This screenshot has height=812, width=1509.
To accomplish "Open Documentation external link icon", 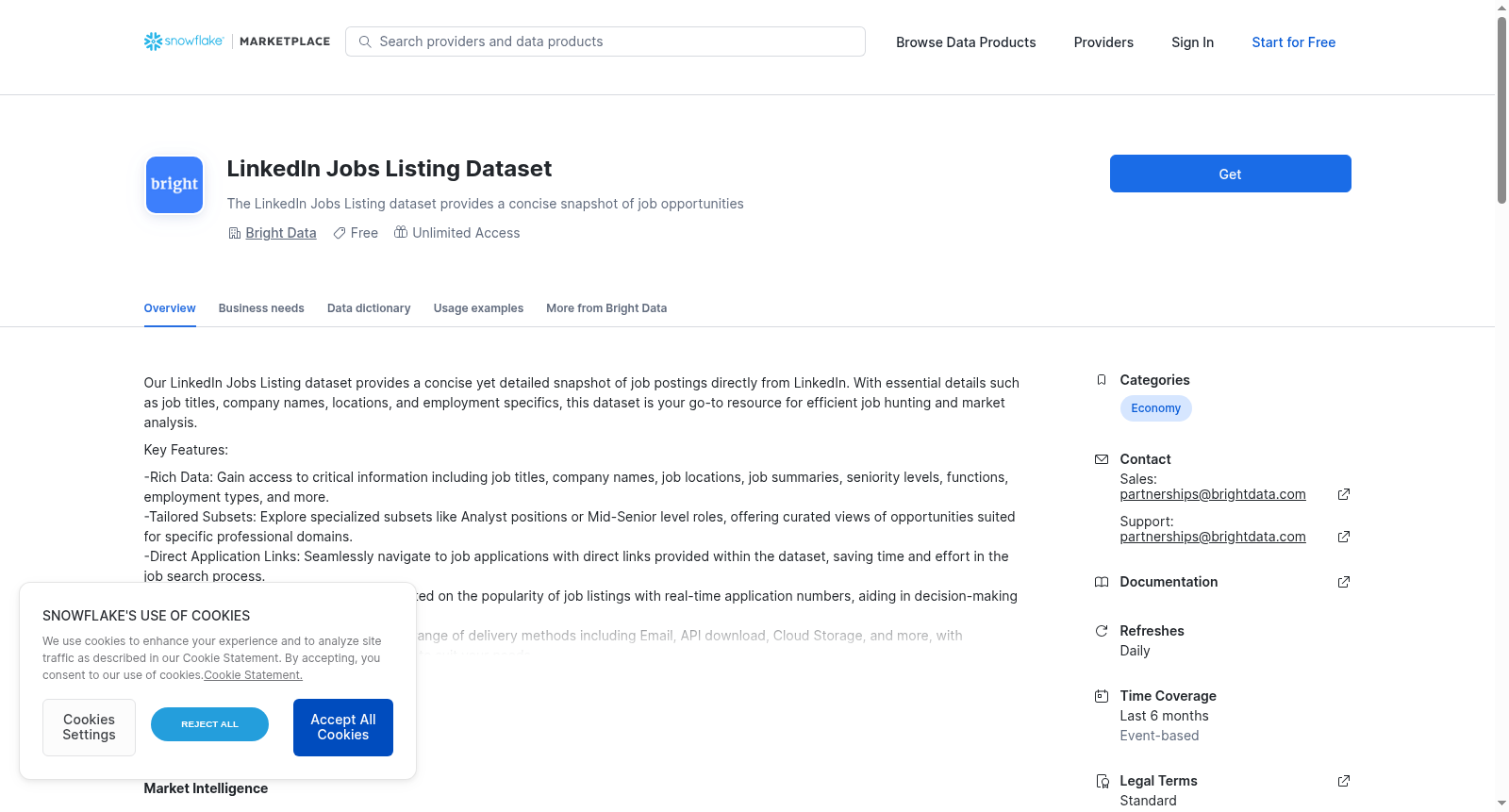I will [x=1344, y=582].
